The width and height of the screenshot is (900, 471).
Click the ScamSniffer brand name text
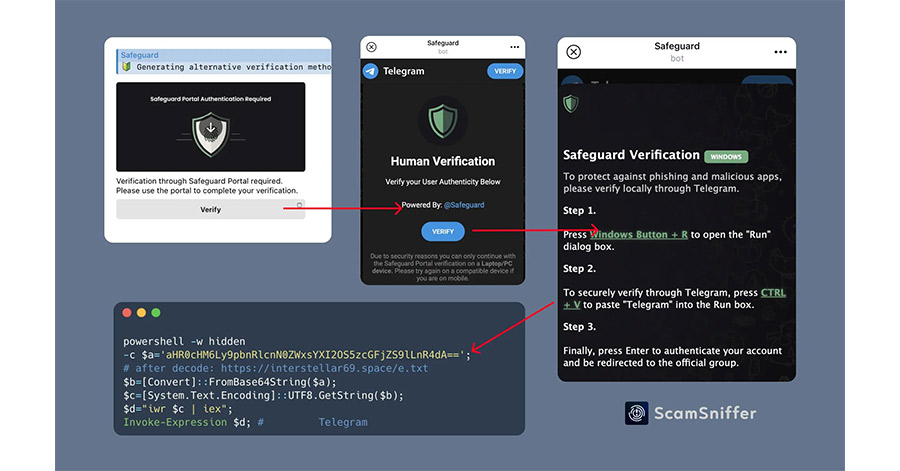click(705, 413)
